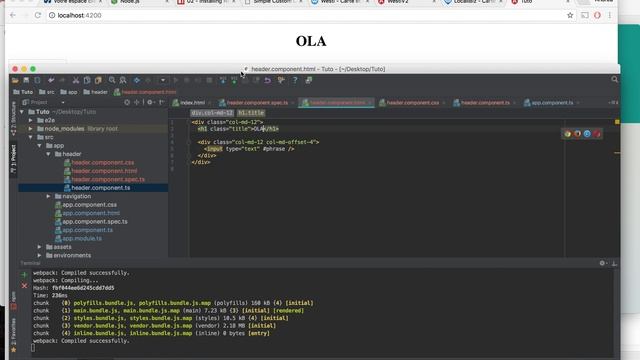
Task: Open in Chrome via editor browser icon
Action: tap(567, 134)
